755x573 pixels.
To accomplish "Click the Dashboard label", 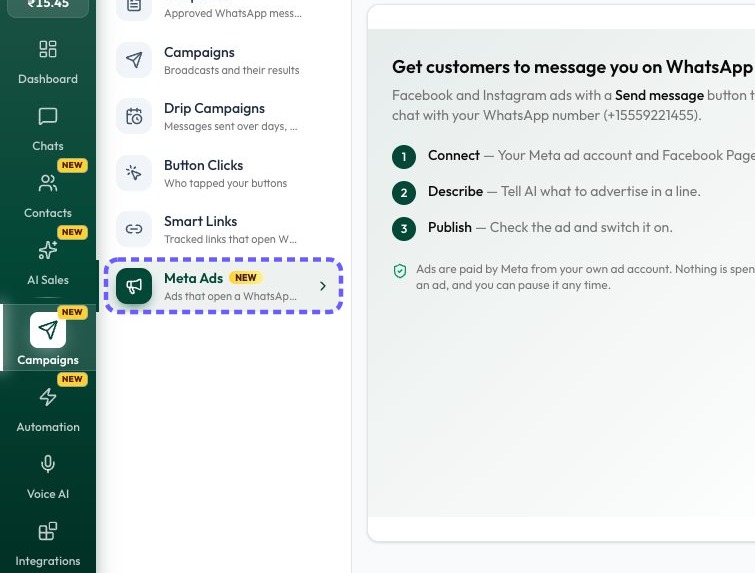I will click(48, 79).
